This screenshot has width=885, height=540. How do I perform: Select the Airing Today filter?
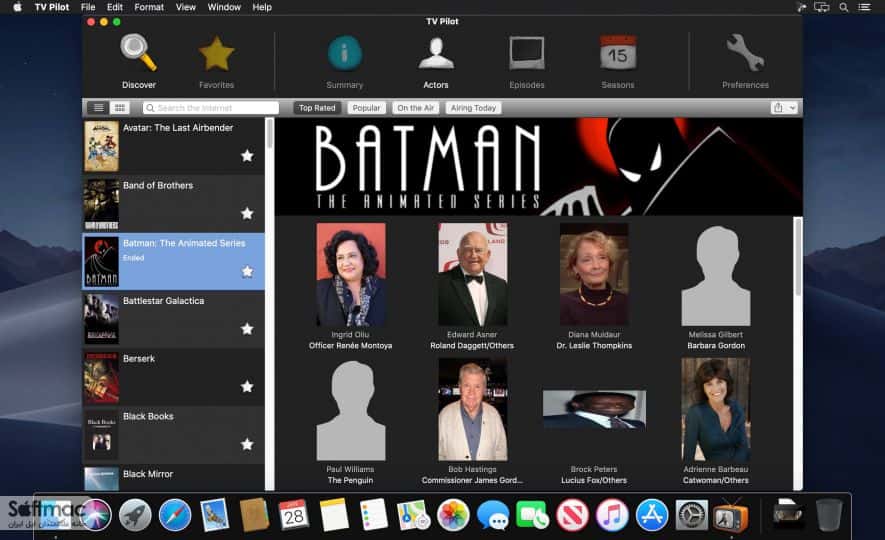473,108
